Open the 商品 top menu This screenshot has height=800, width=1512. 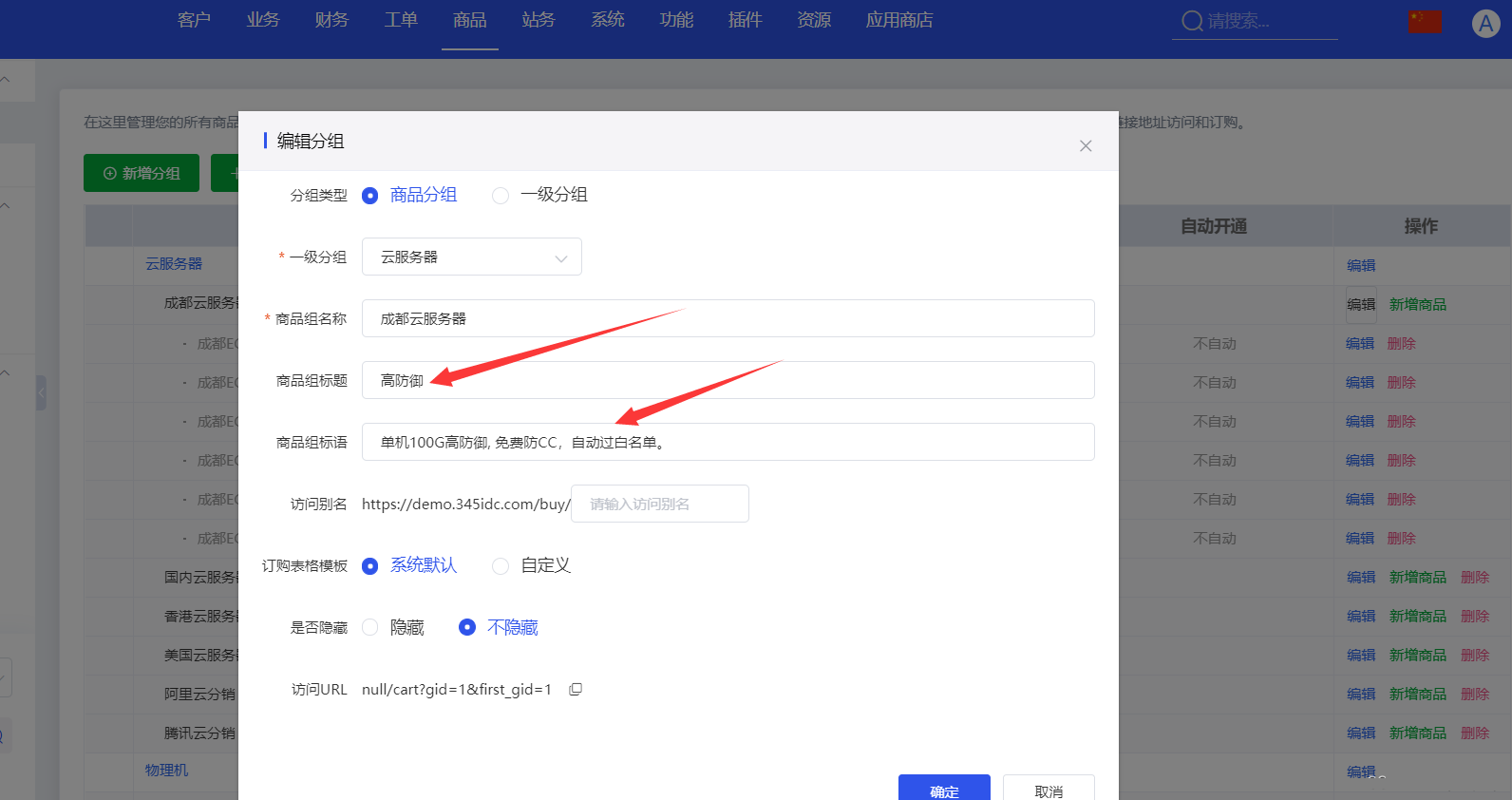click(469, 20)
